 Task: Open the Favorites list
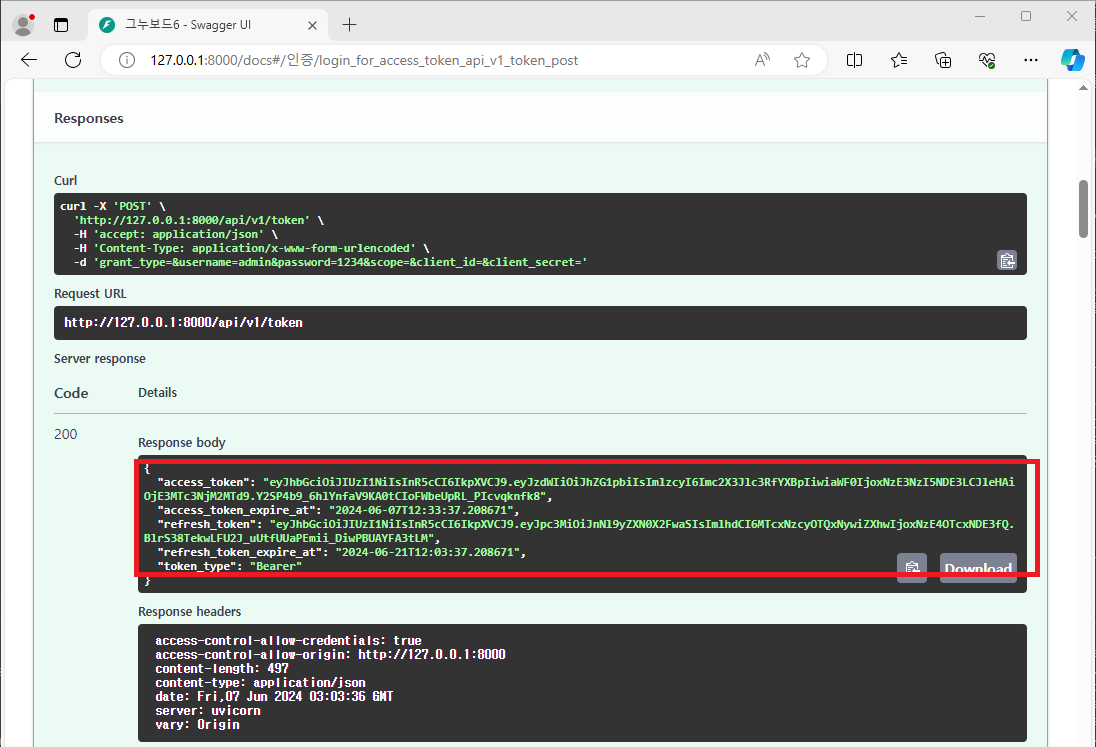click(899, 60)
